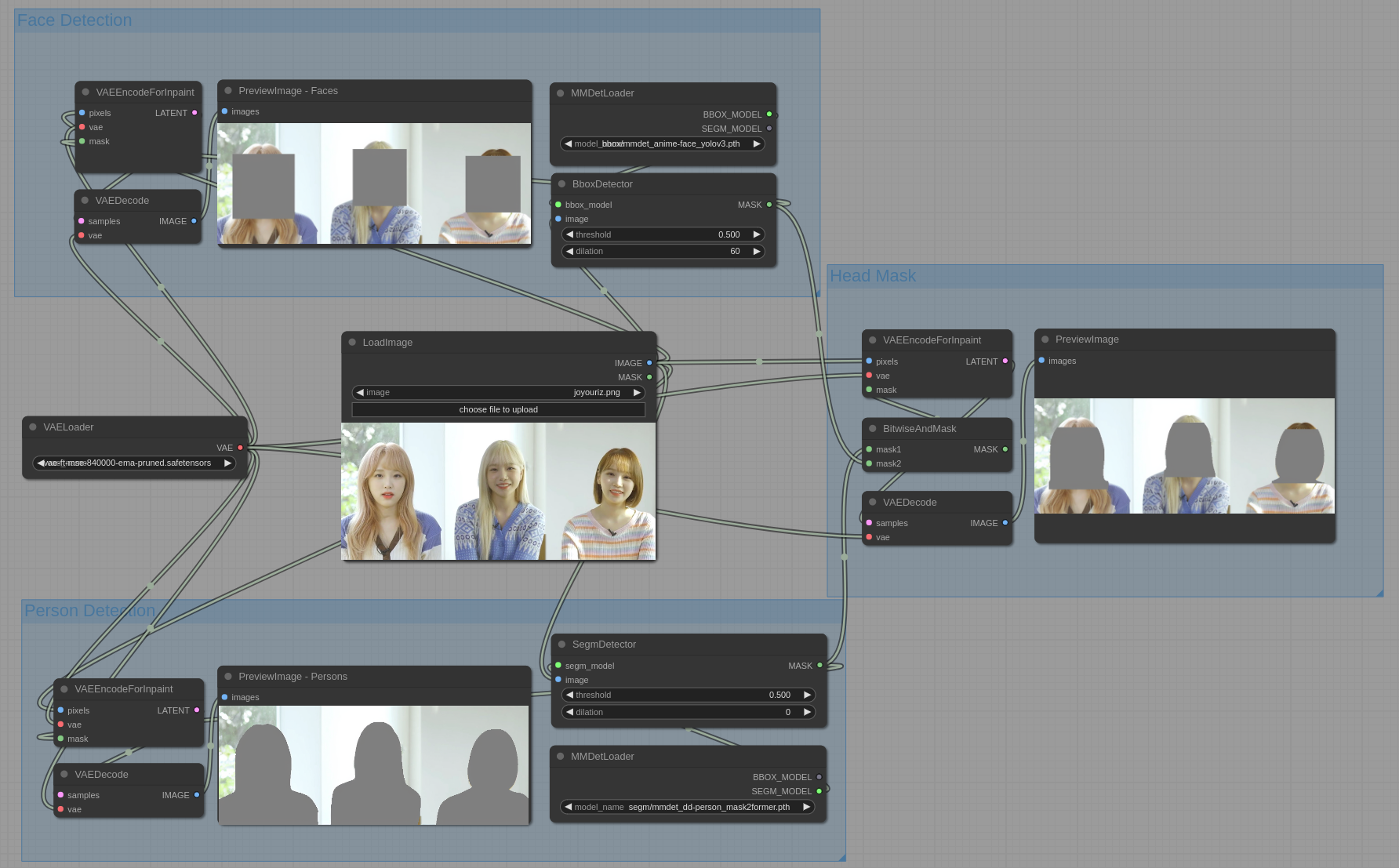Screen dimensions: 1399x868
Task: Click the BboxDetector bbox_model input socket
Action: [558, 205]
